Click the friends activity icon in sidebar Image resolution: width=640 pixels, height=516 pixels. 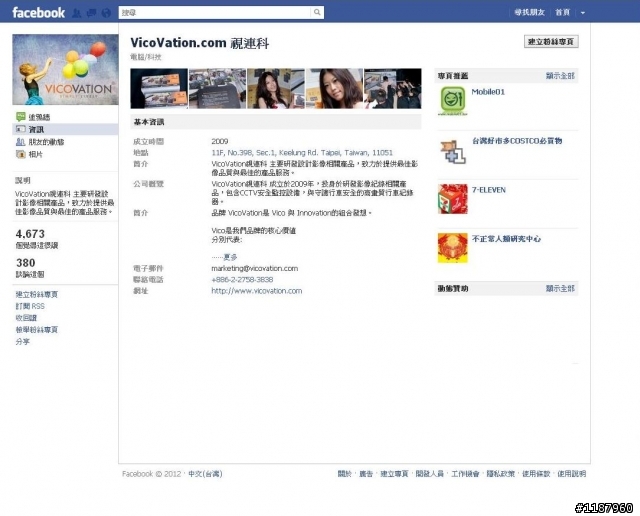20,142
